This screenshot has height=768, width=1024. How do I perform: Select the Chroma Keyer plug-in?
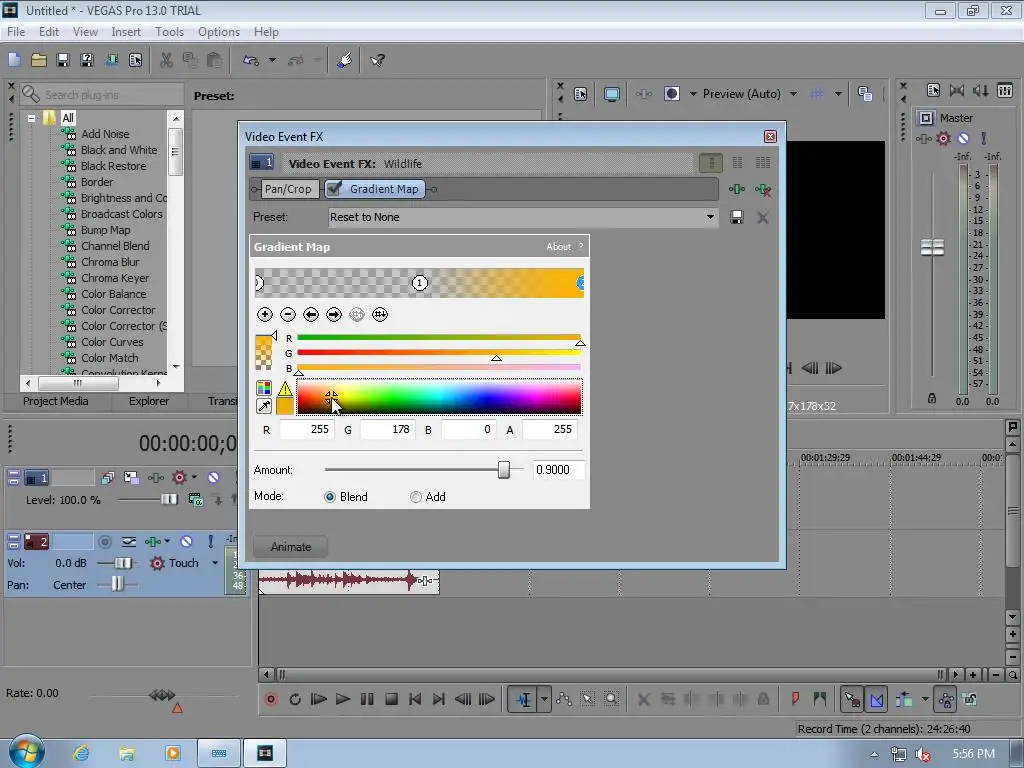tap(115, 278)
